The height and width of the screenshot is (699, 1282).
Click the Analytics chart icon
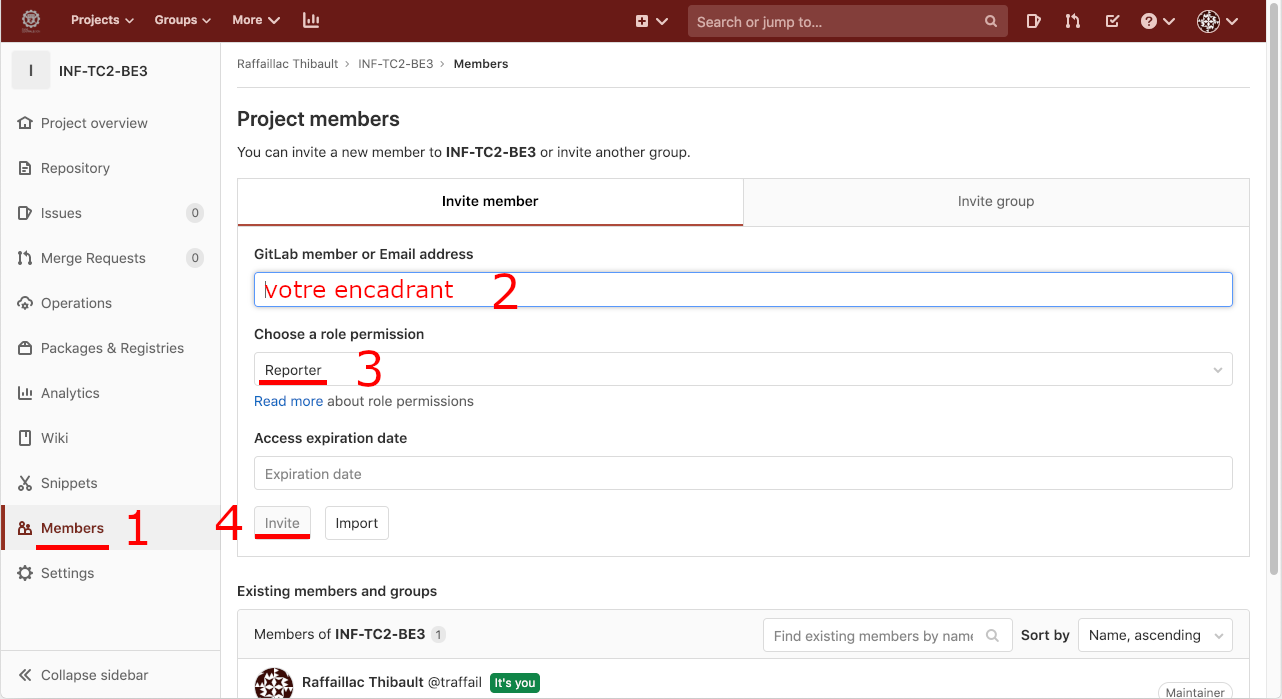coord(25,393)
